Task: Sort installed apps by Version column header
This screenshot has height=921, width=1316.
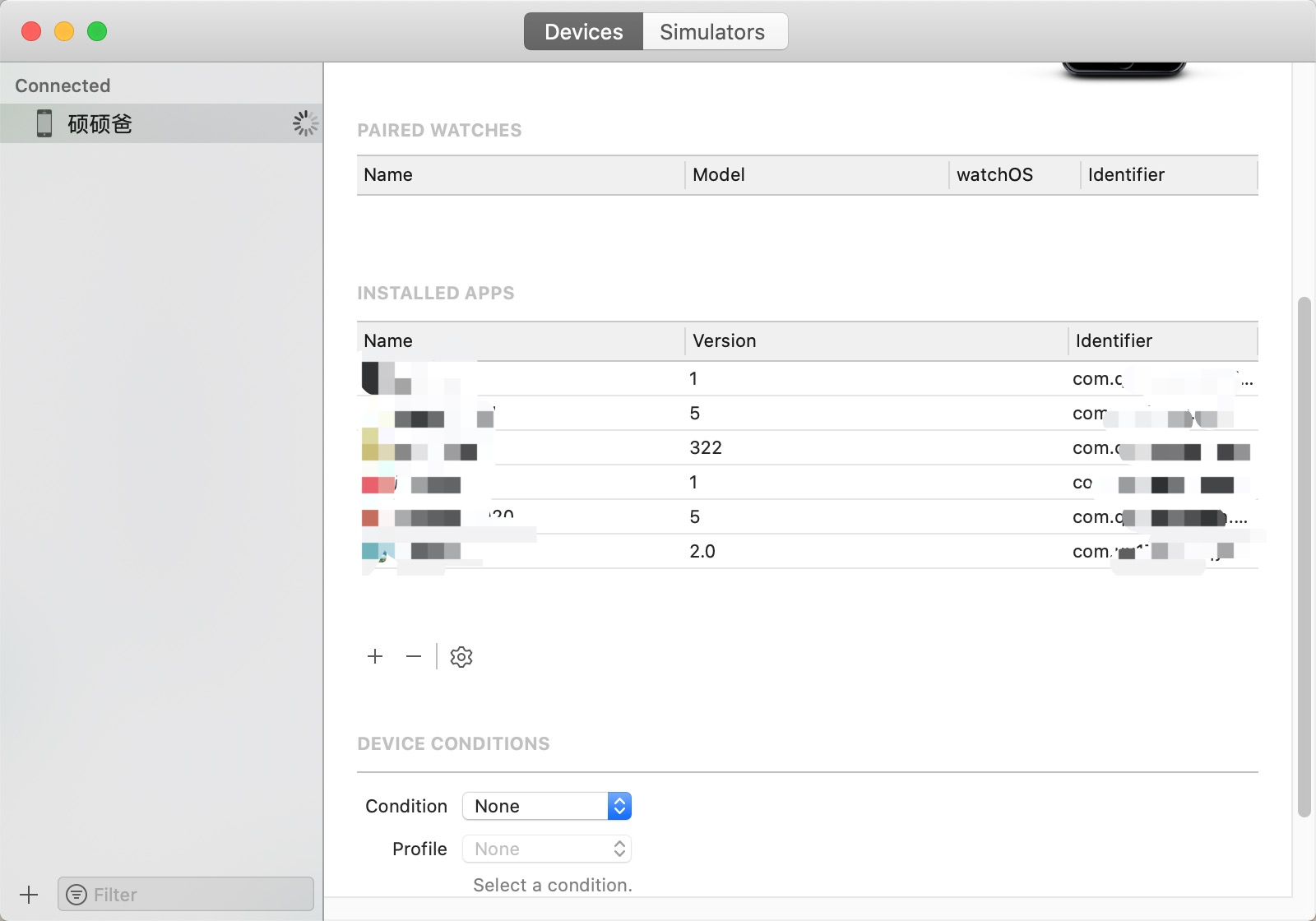Action: (876, 340)
